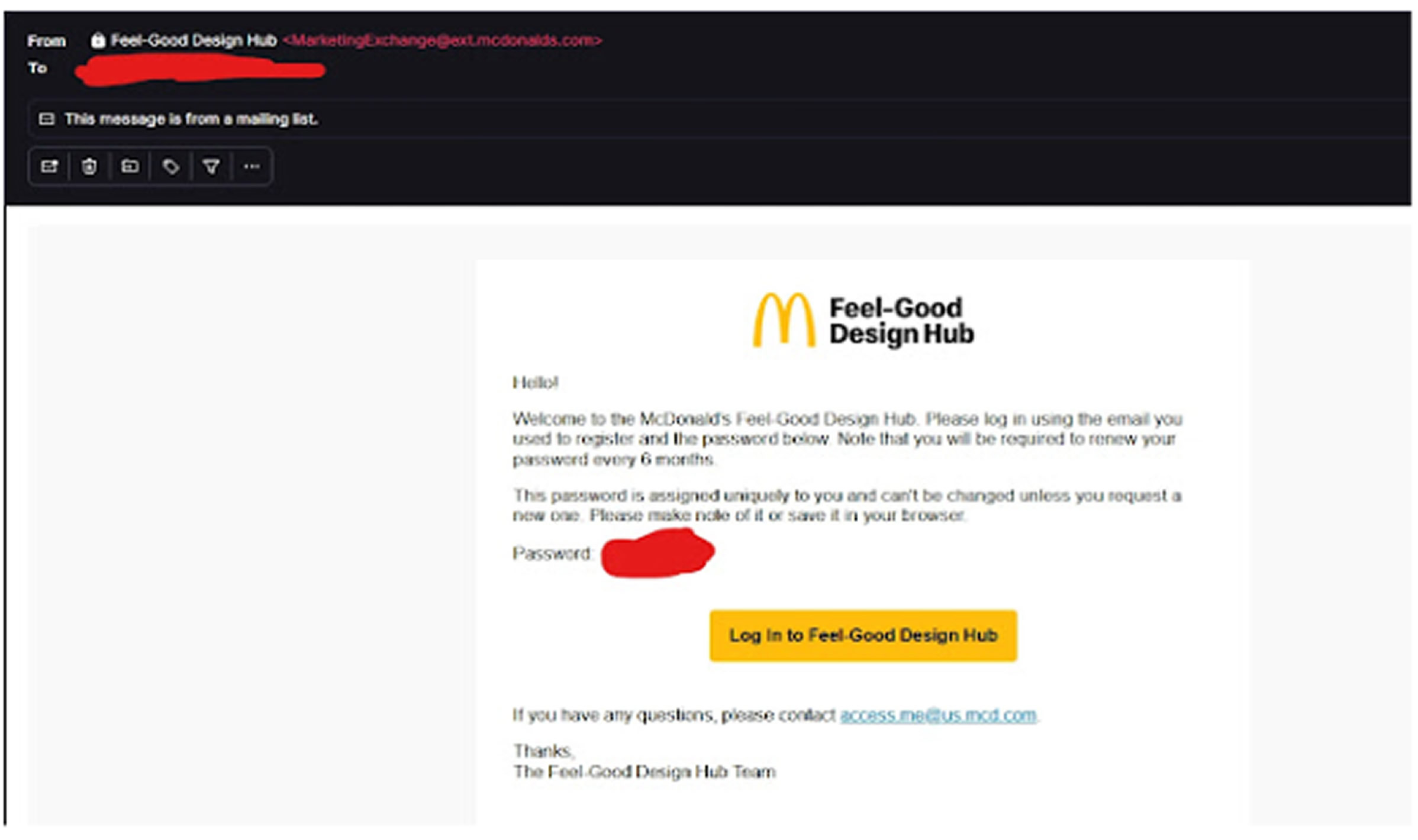Click the McDonald's golden arches logo
This screenshot has width=1418, height=840.
coord(784,320)
